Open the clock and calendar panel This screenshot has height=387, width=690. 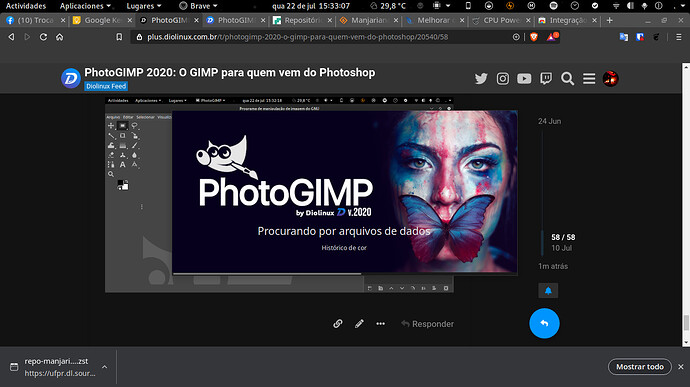311,6
